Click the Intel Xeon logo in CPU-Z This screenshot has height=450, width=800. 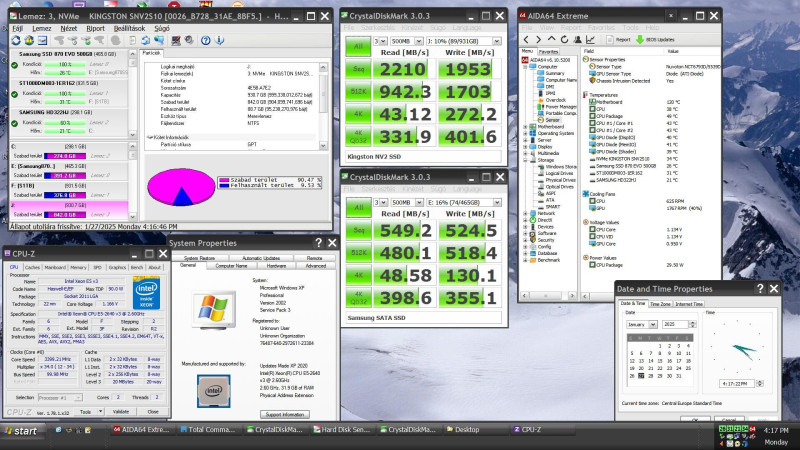146,293
